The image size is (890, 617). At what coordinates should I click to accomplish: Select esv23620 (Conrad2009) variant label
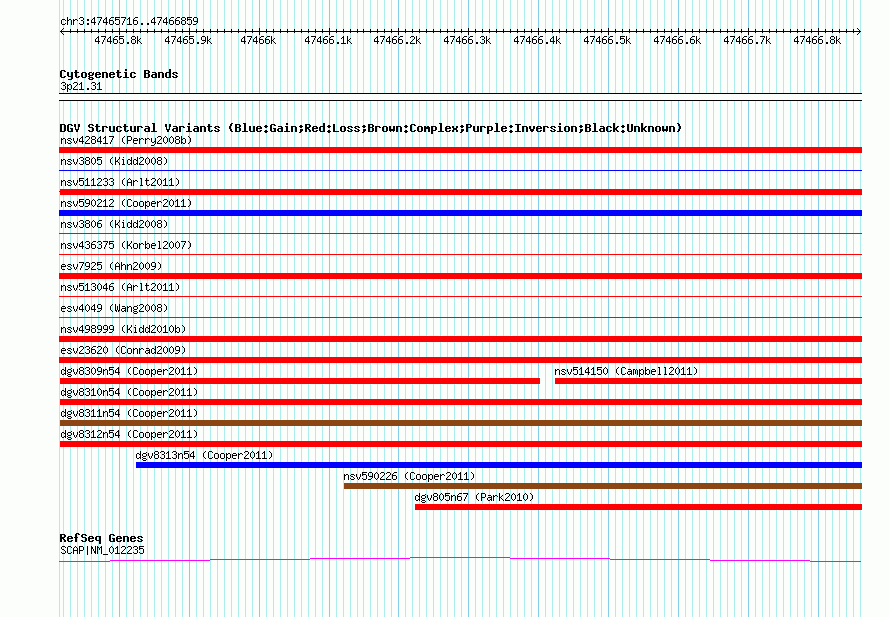pos(123,350)
